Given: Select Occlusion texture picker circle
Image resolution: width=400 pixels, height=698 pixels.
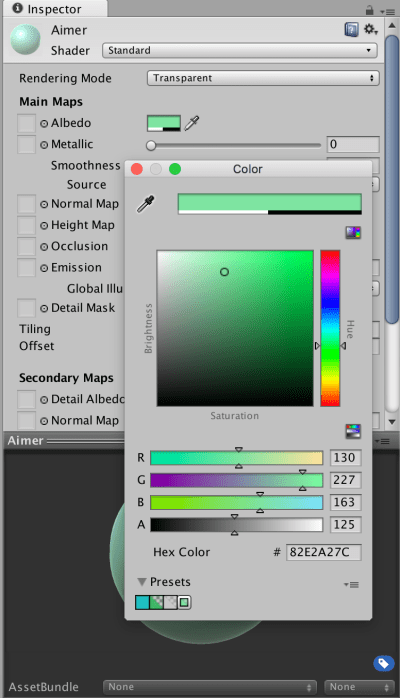Looking at the screenshot, I should point(44,247).
